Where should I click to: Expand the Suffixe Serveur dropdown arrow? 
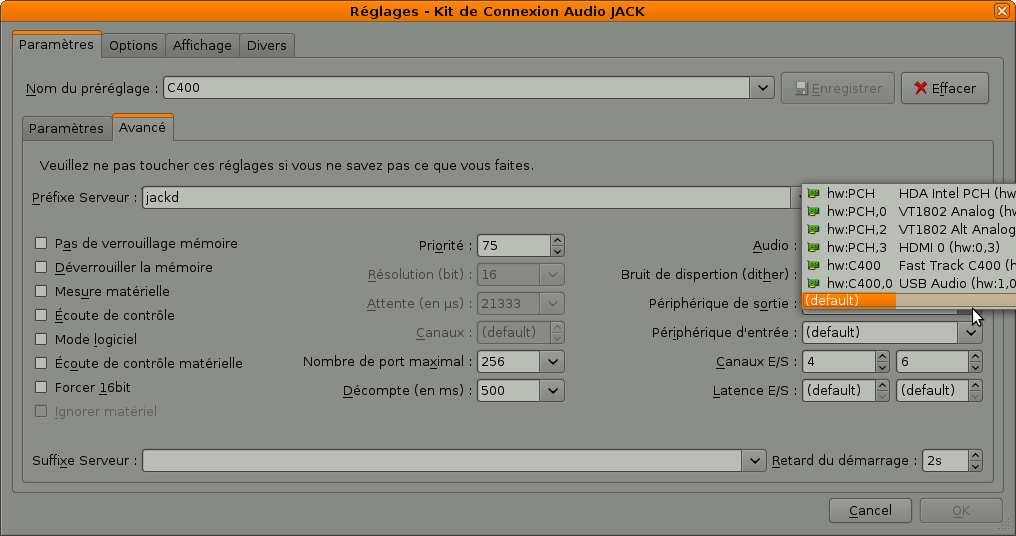click(x=754, y=461)
